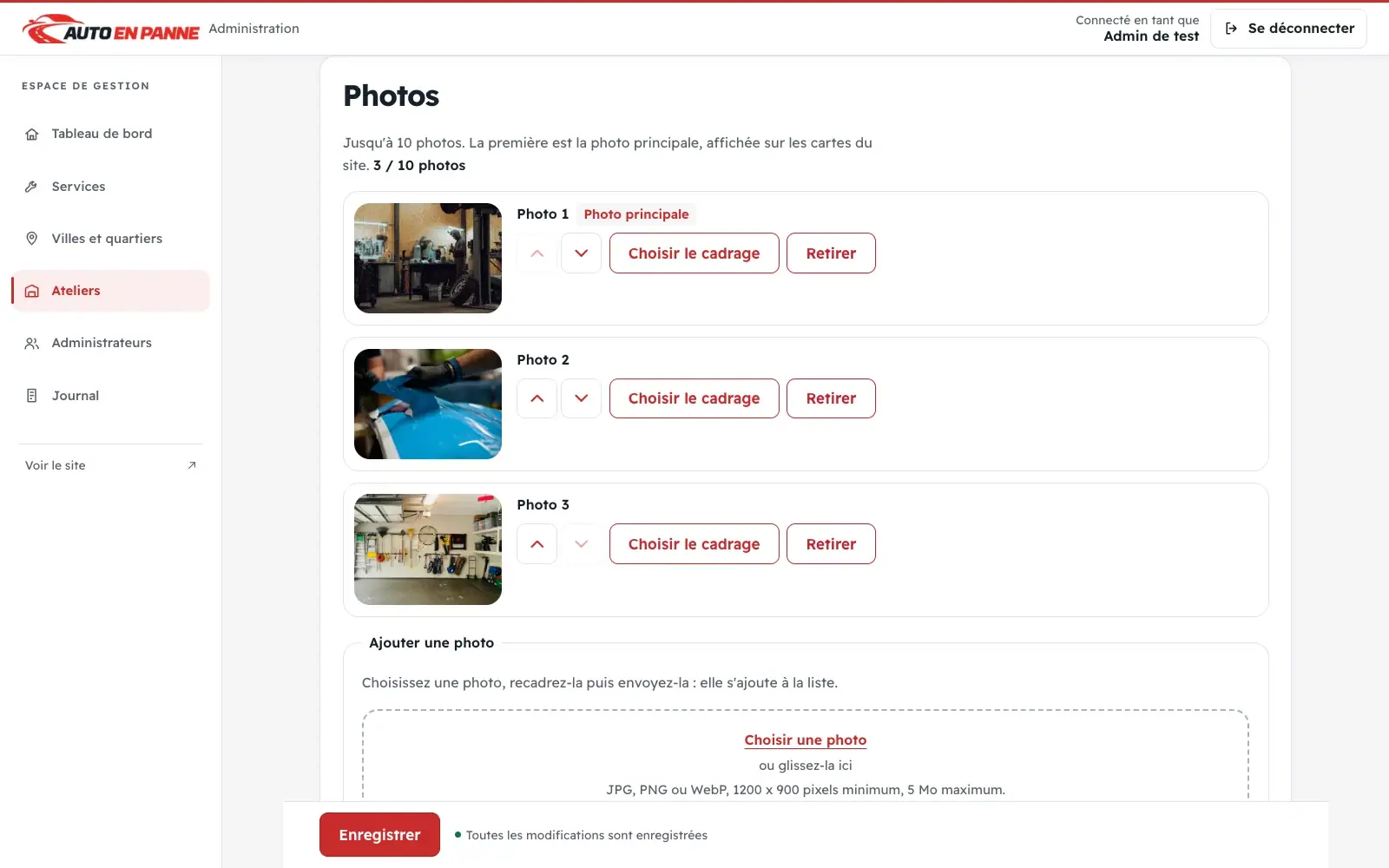Click the Services wrench icon
1389x868 pixels.
coord(32,187)
